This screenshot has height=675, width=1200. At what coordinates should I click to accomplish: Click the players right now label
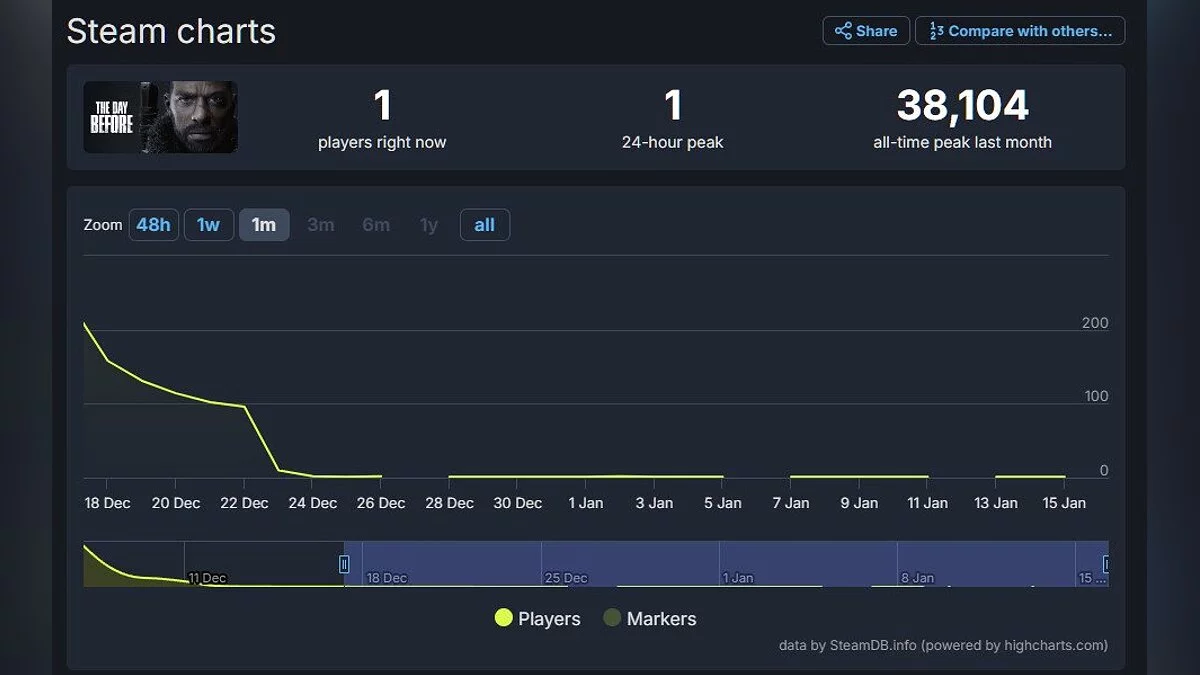382,142
